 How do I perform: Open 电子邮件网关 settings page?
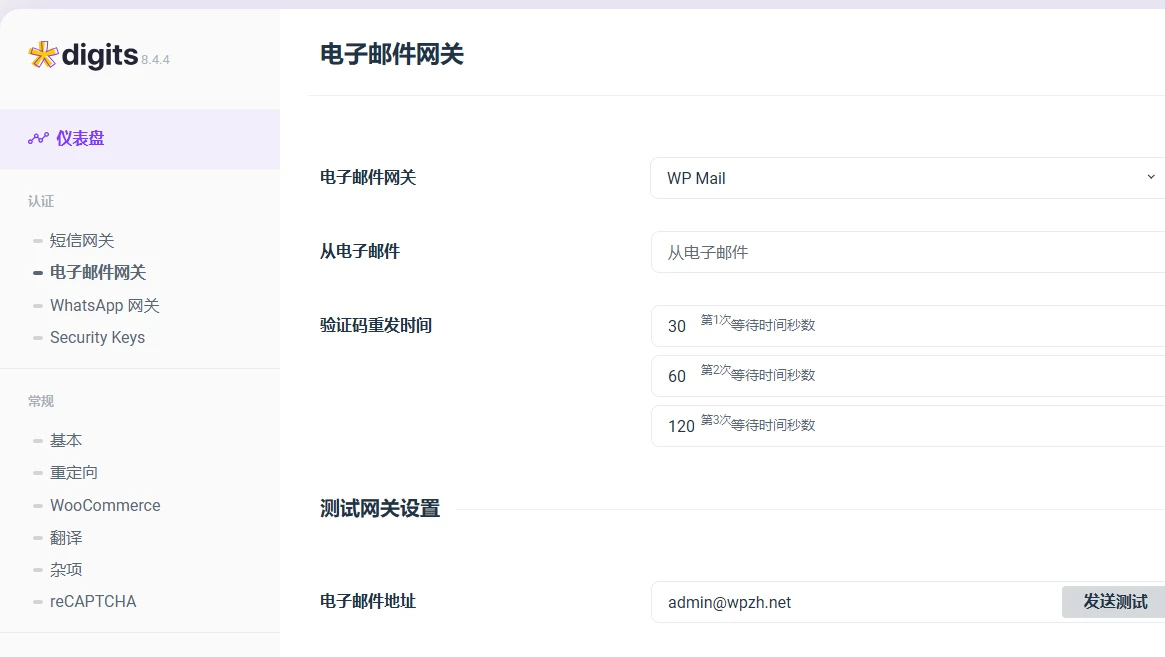97,272
